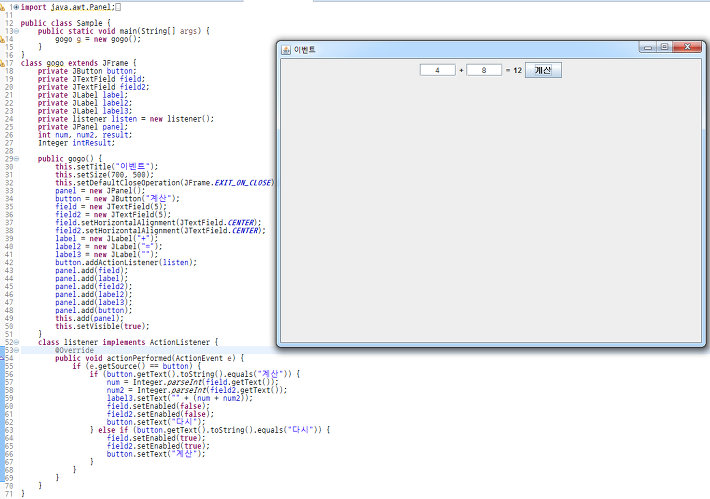This screenshot has width=710, height=499.
Task: Maximize the 이벤트 window
Action: 664,47
